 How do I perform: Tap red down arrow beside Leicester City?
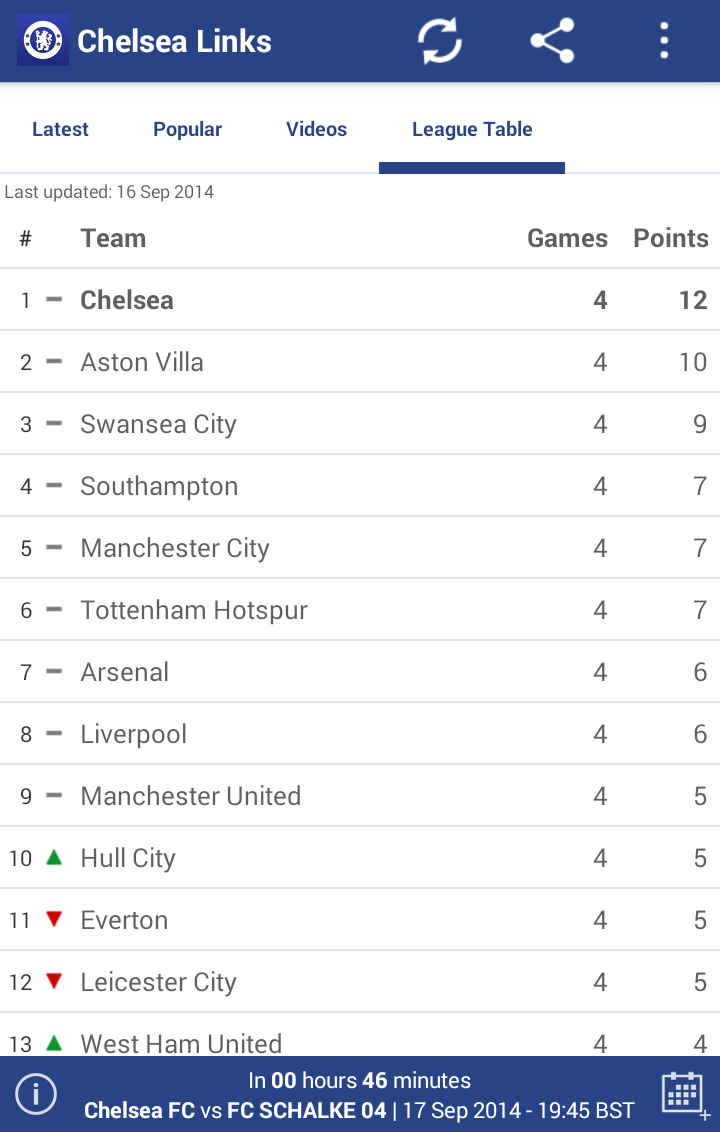click(x=54, y=981)
